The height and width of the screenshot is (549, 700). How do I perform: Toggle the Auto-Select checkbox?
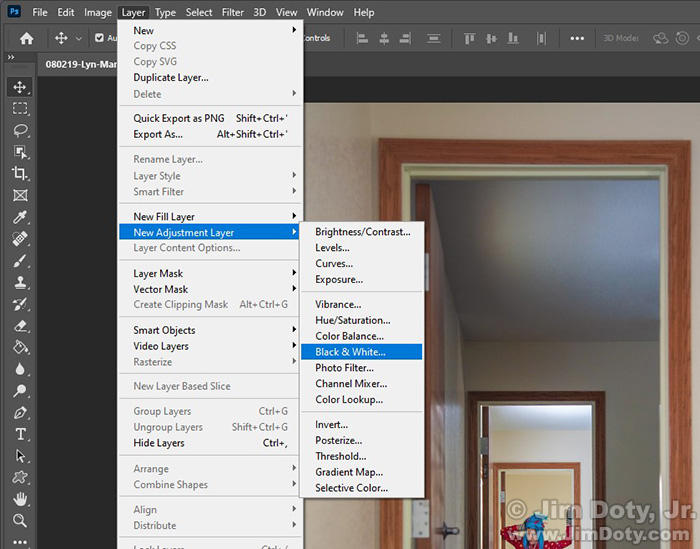tap(100, 38)
